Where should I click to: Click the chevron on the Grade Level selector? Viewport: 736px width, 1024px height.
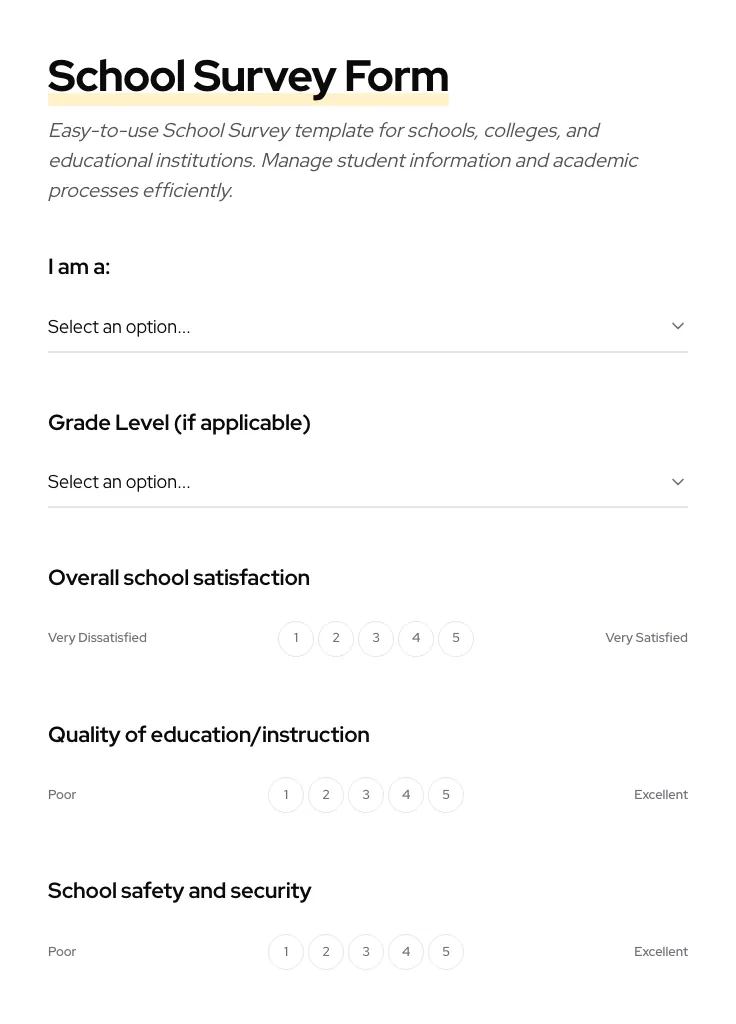[678, 482]
